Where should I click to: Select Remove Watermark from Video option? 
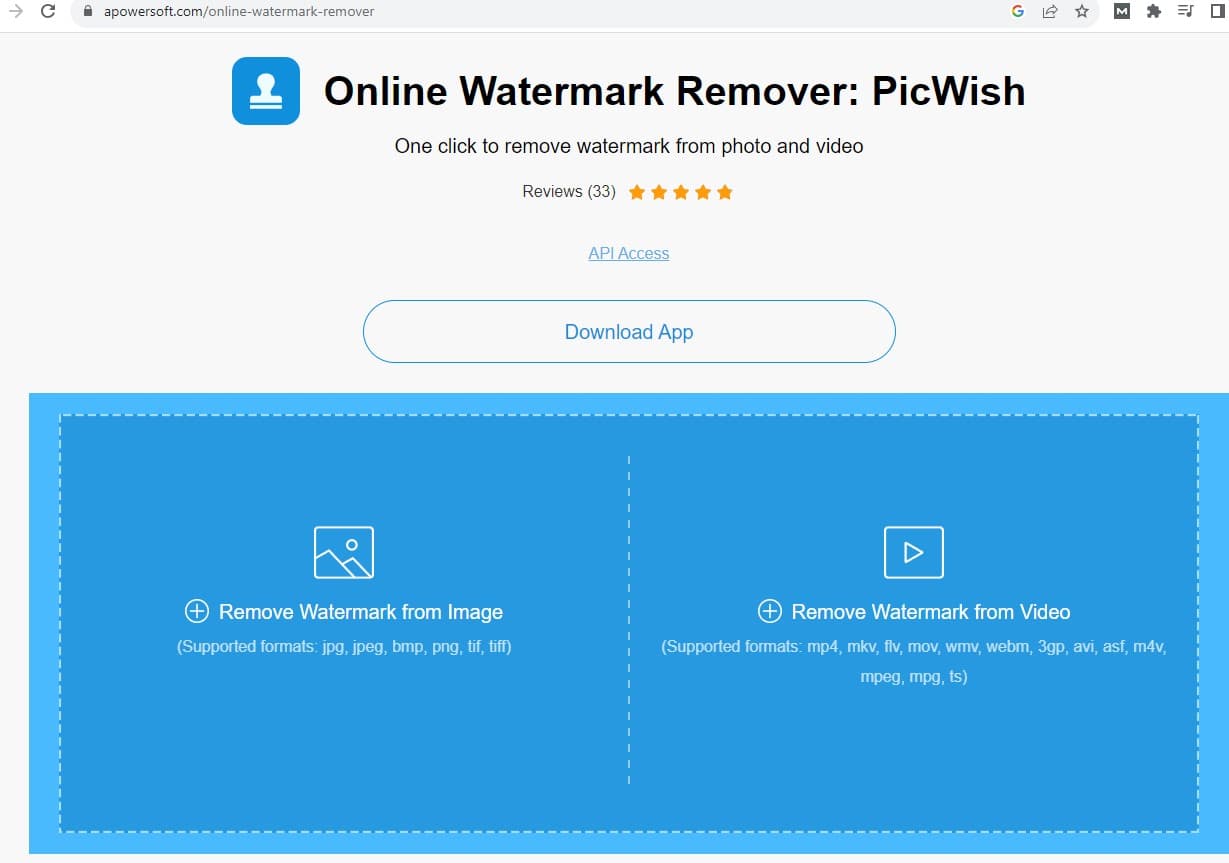coord(914,612)
